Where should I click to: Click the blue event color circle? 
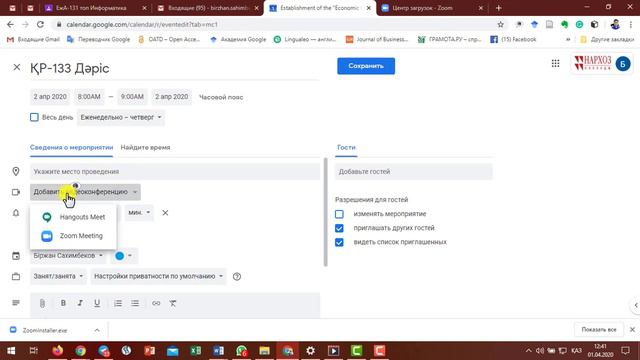120,256
